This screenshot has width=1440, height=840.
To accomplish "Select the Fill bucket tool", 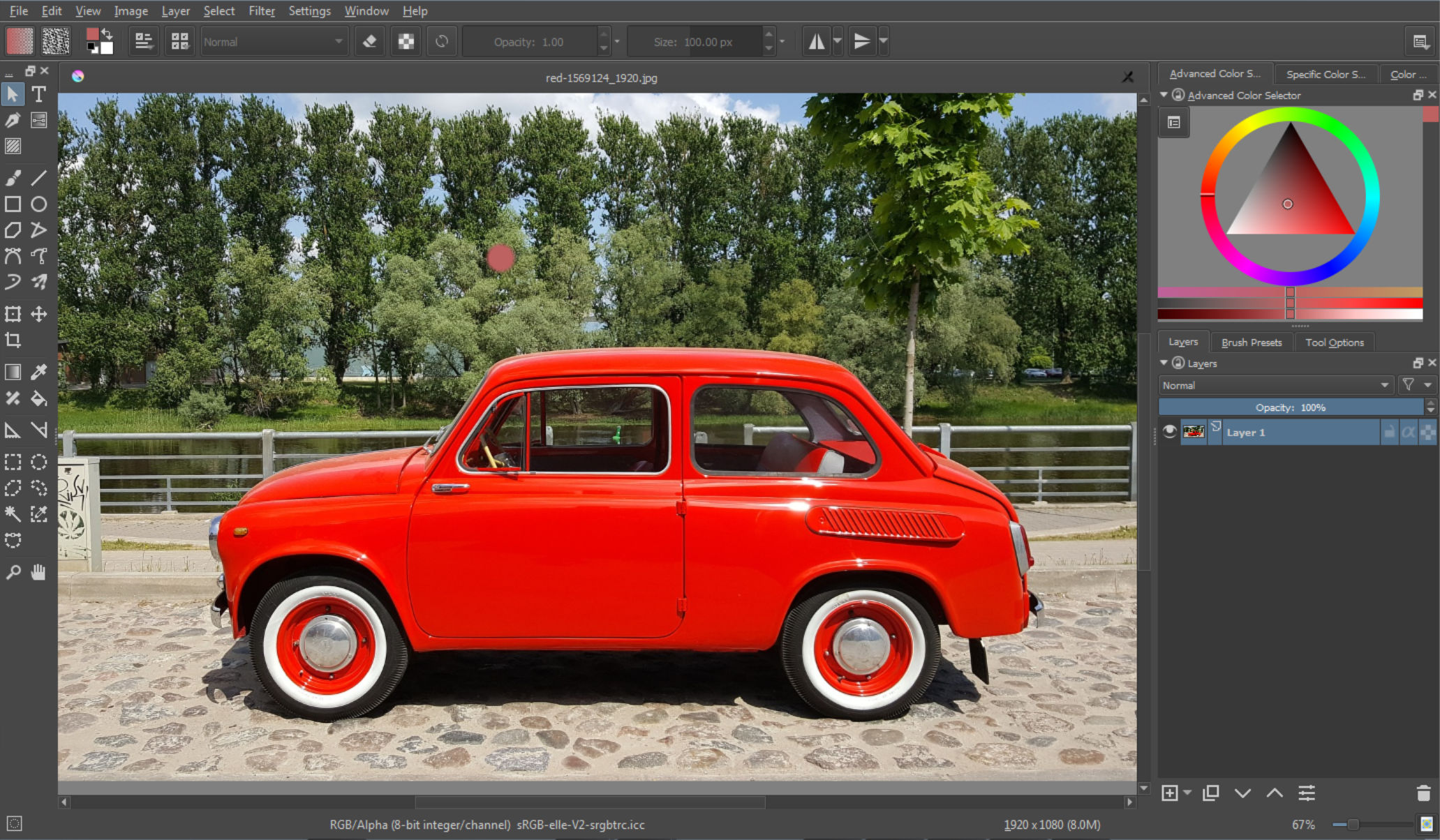I will click(x=39, y=398).
